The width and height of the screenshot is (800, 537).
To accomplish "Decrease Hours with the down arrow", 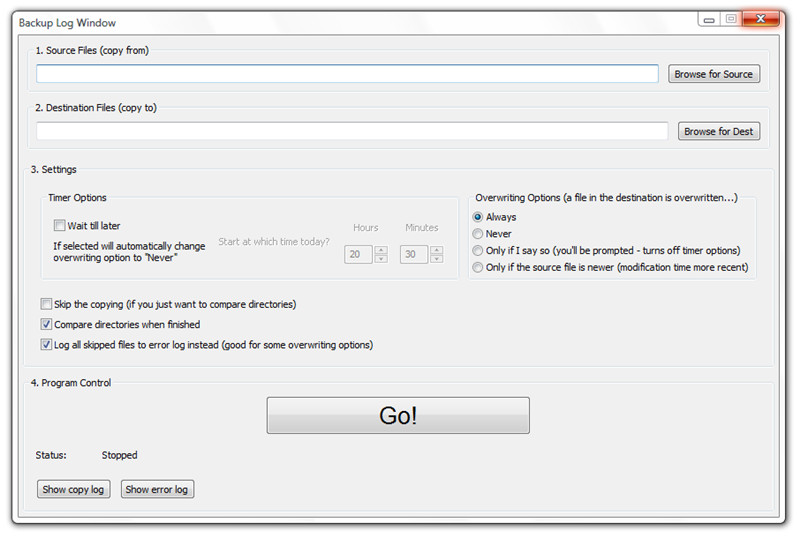I will 381,259.
